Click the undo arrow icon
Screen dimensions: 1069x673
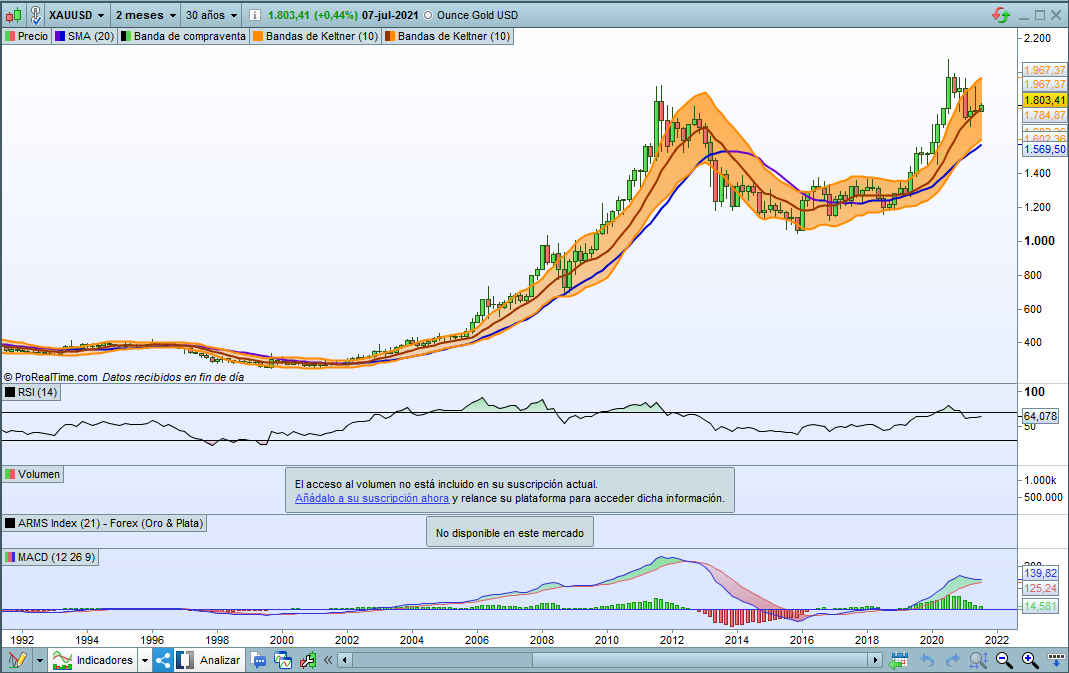(927, 660)
